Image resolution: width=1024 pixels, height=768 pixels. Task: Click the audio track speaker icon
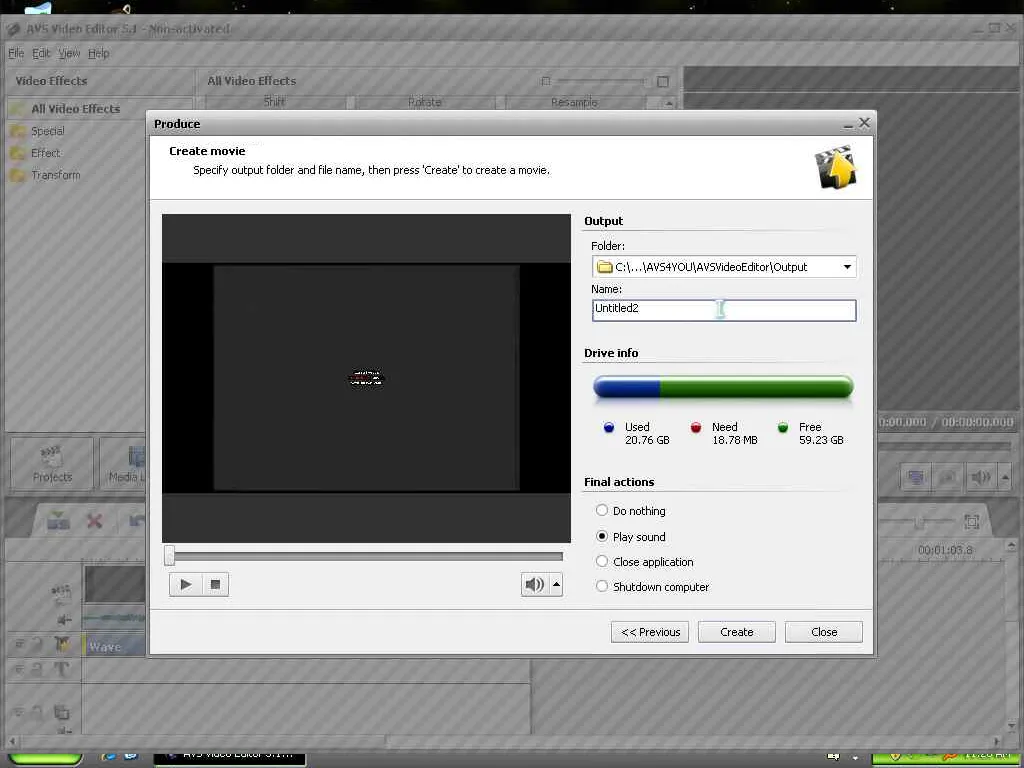pos(64,619)
